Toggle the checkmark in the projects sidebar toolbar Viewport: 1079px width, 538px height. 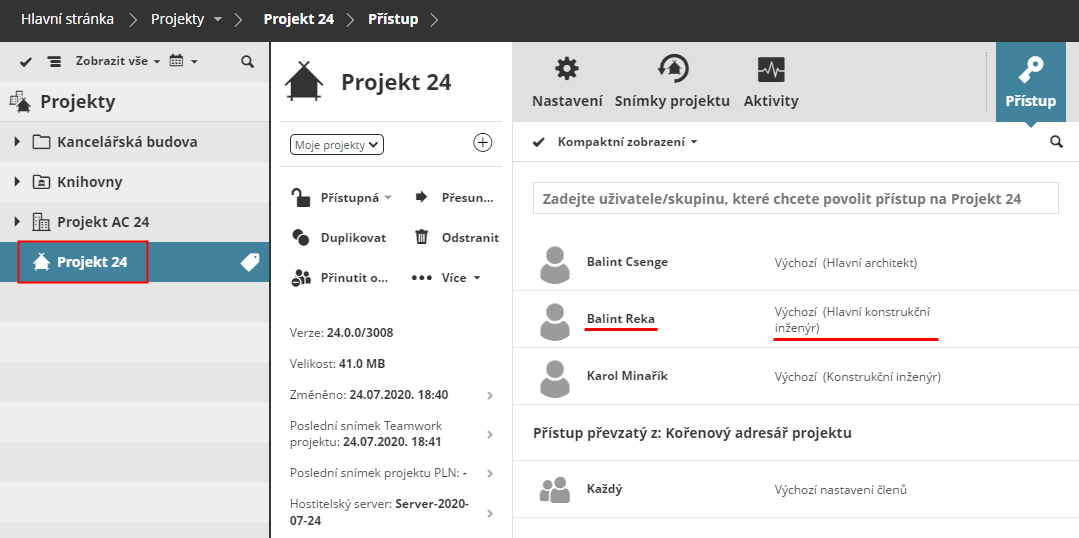26,62
